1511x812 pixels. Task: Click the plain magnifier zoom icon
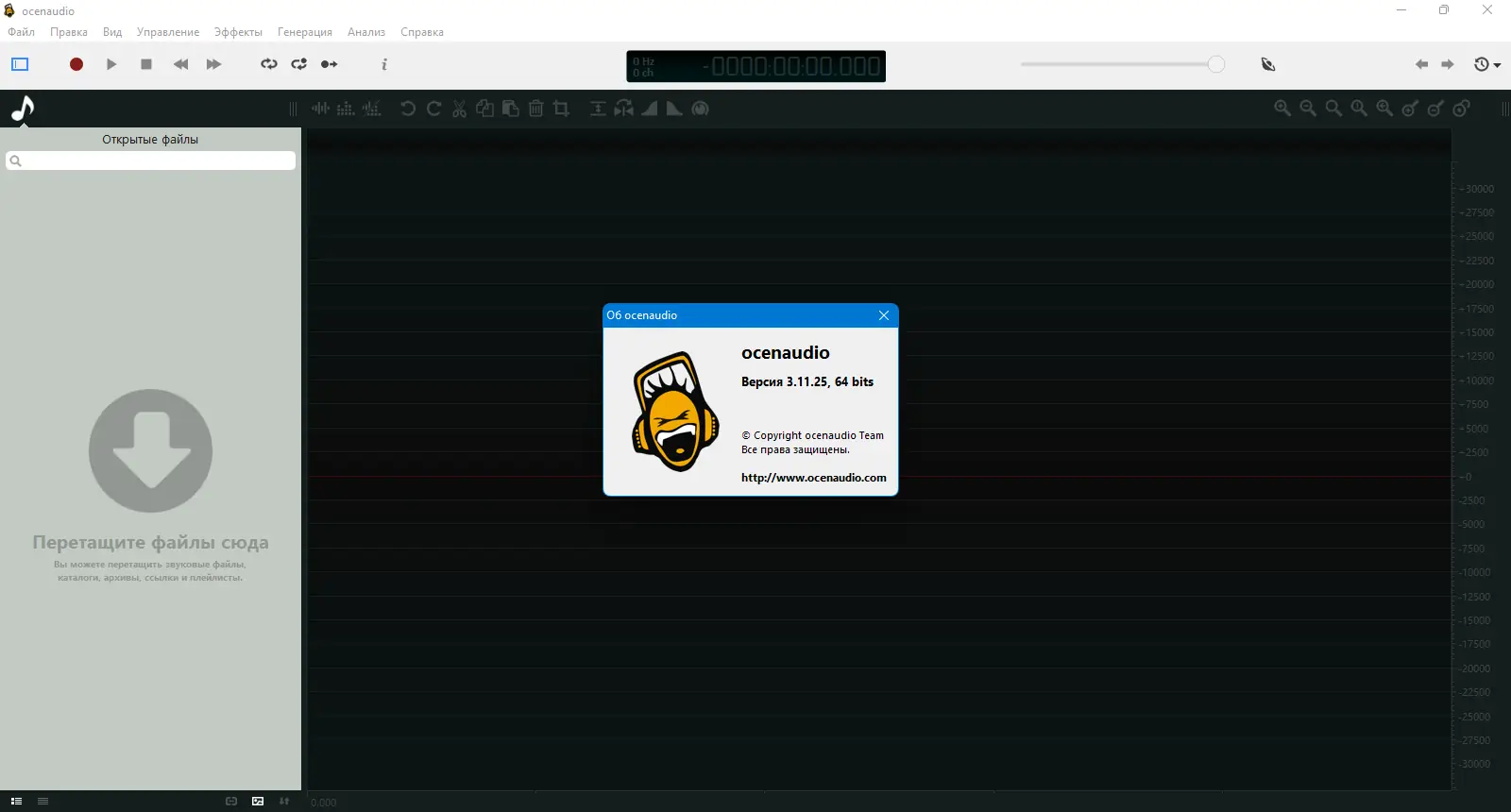1333,109
